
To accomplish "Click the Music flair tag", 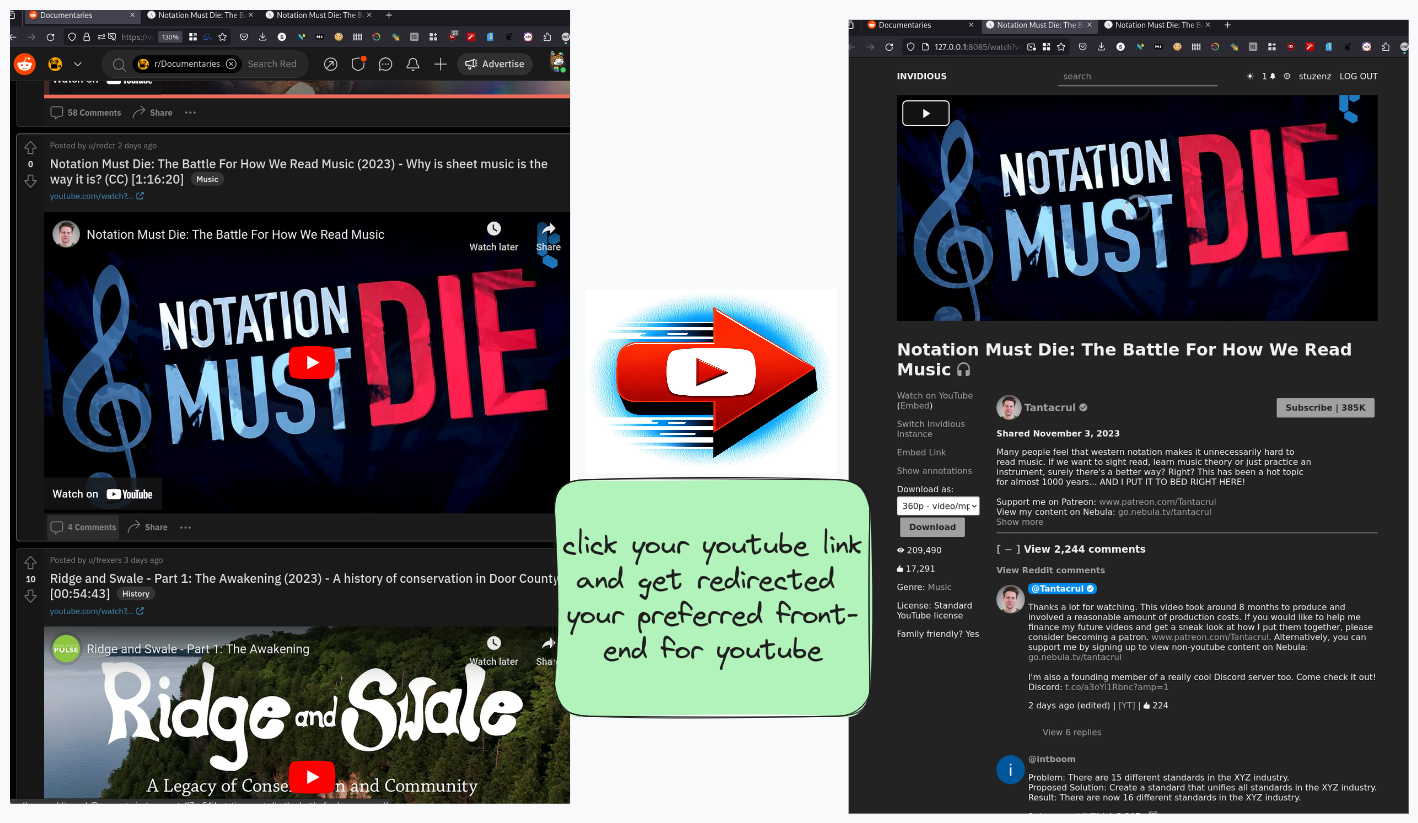I will 207,180.
